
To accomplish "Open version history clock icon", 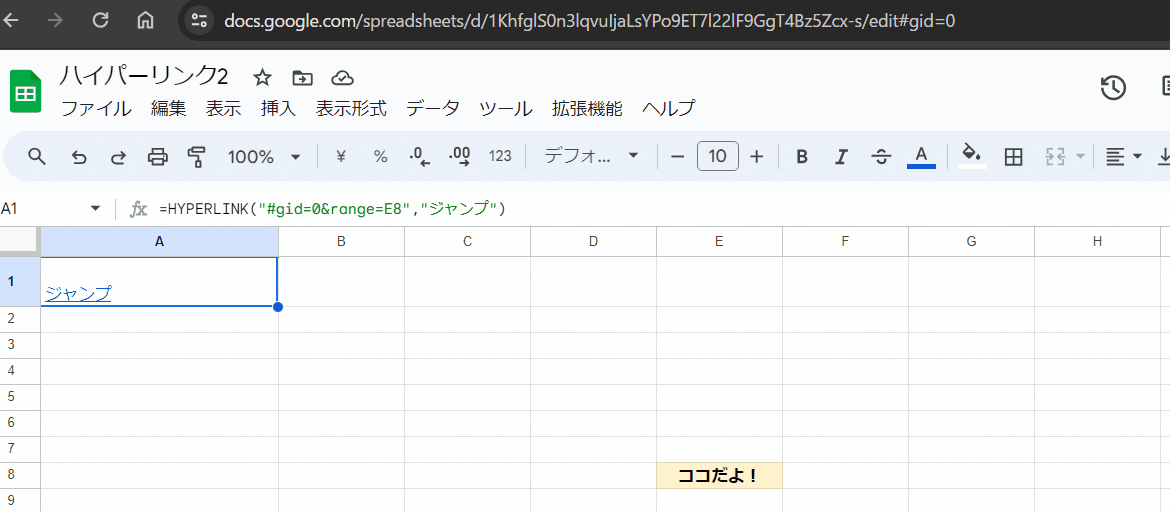I will [1113, 87].
